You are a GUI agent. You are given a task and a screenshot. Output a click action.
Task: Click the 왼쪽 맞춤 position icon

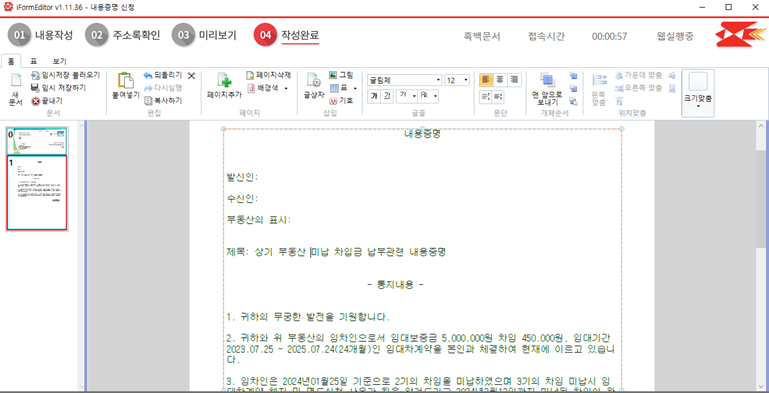(598, 90)
